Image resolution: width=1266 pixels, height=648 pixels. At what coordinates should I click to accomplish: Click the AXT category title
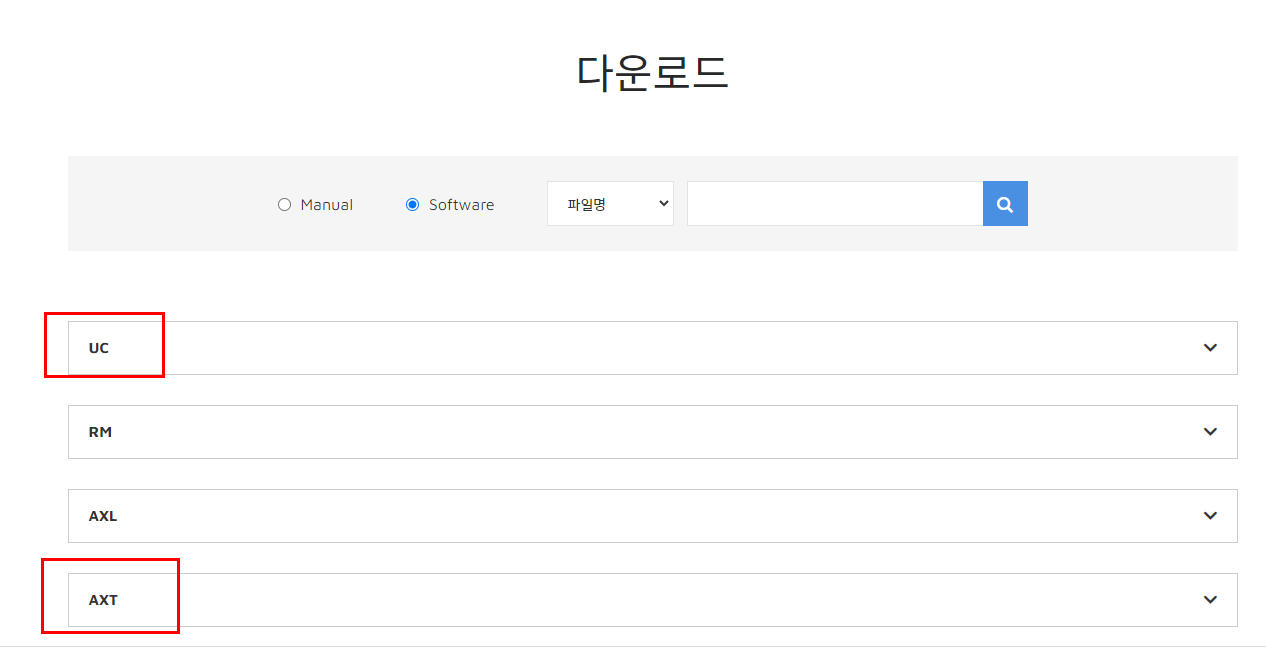(x=103, y=600)
